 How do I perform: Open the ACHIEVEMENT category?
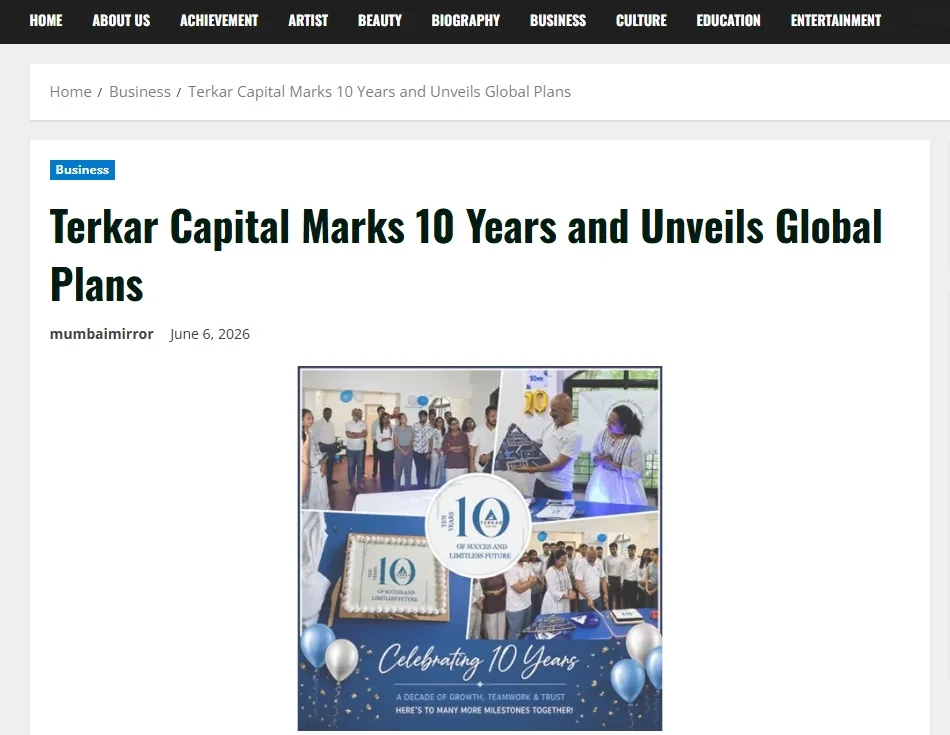pyautogui.click(x=219, y=21)
